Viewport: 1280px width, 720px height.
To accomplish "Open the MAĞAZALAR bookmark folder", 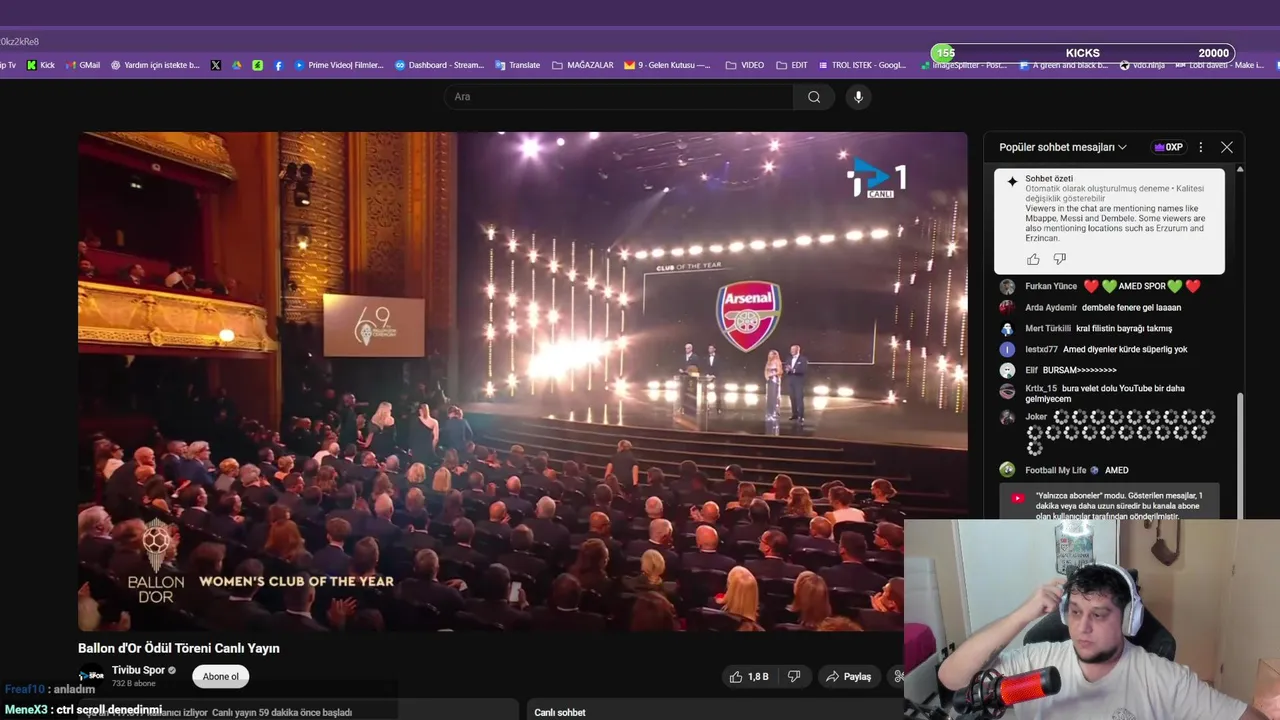I will (583, 65).
